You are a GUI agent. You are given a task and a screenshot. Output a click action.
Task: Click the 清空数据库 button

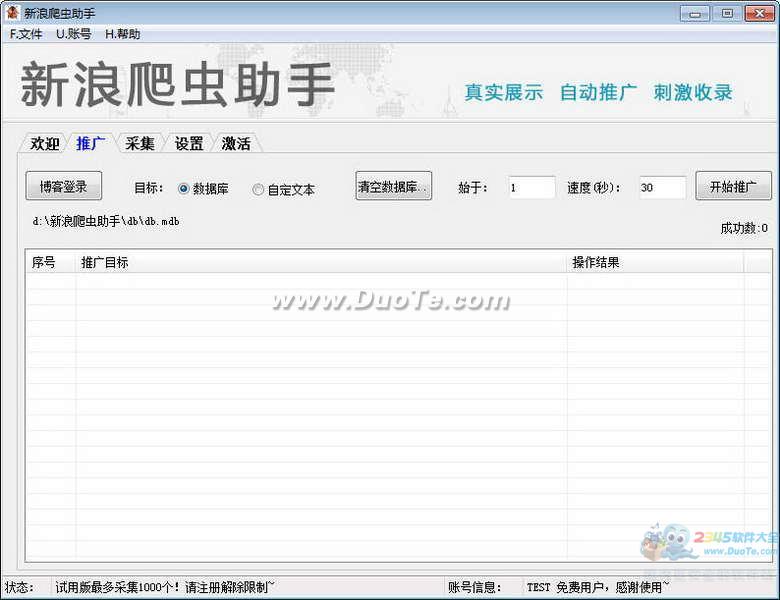393,186
